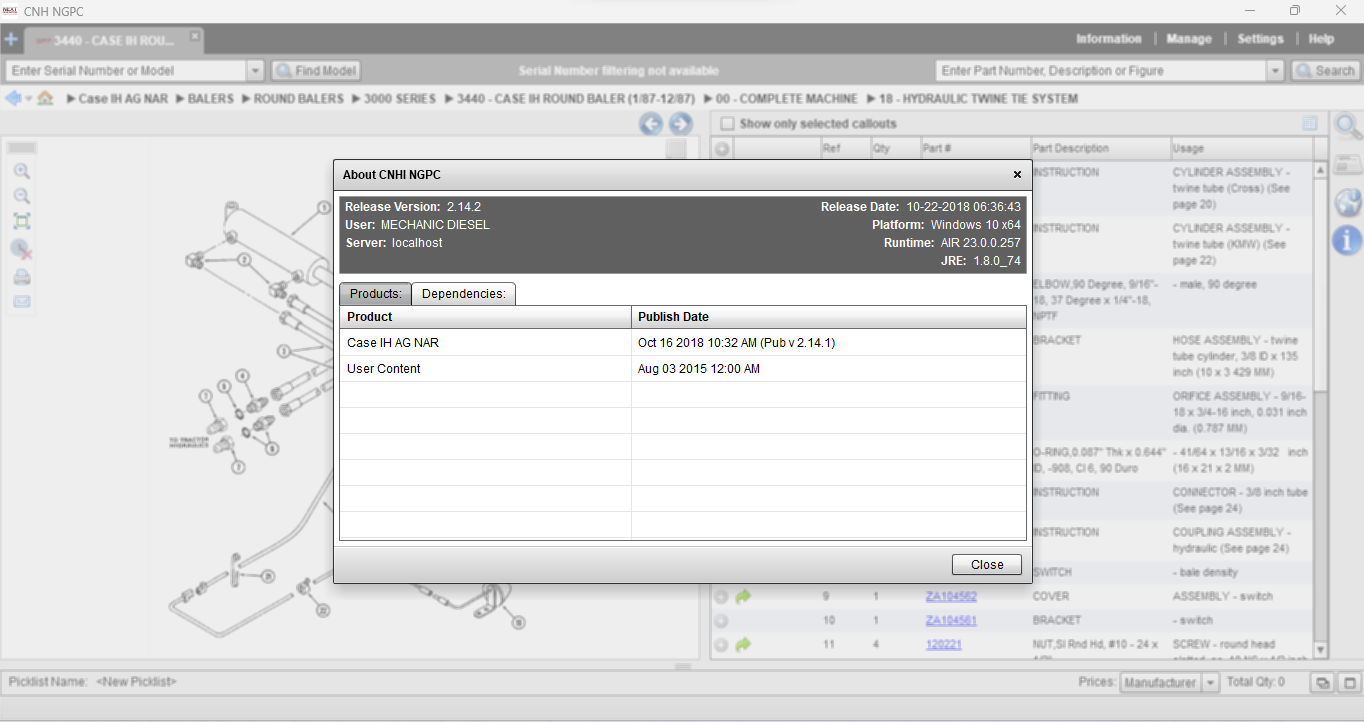Screen dimensions: 1364x722
Task: Click the overlapping windows icon in the status bar
Action: pos(1322,683)
